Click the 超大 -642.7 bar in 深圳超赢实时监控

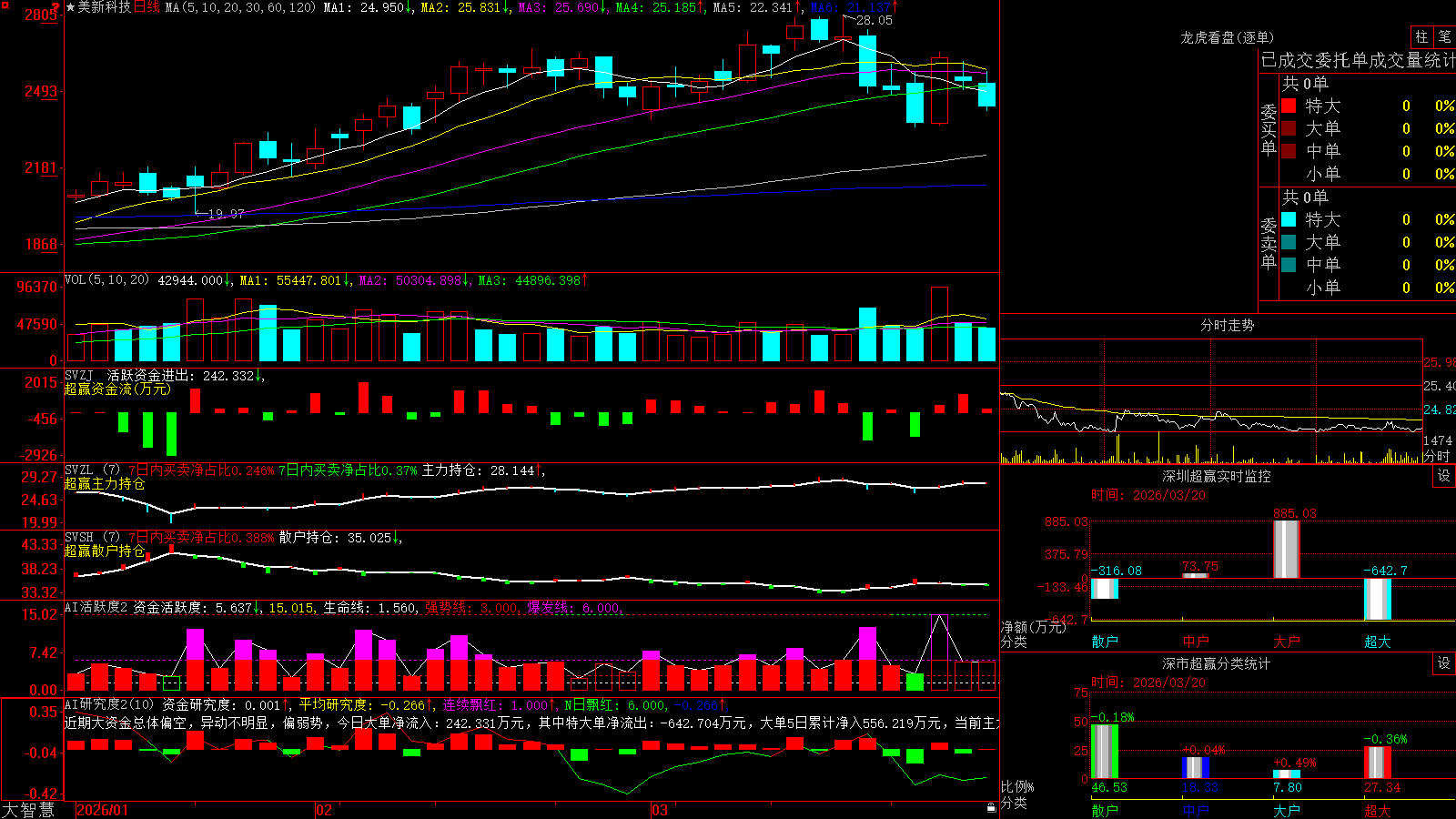[1378, 599]
